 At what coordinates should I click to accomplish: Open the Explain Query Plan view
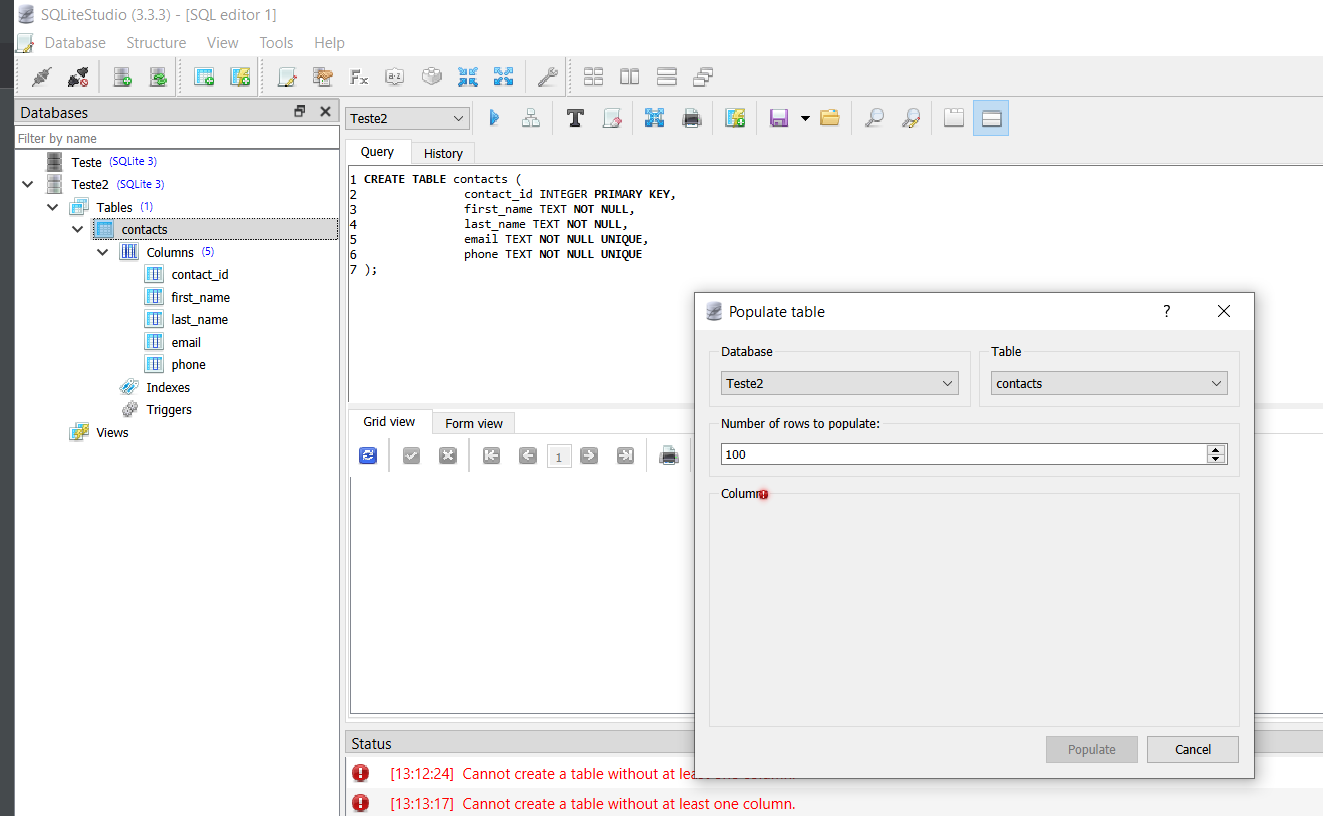coord(530,117)
